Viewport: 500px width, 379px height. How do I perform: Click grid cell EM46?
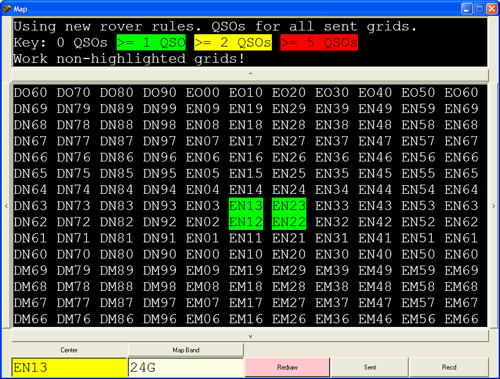point(375,319)
